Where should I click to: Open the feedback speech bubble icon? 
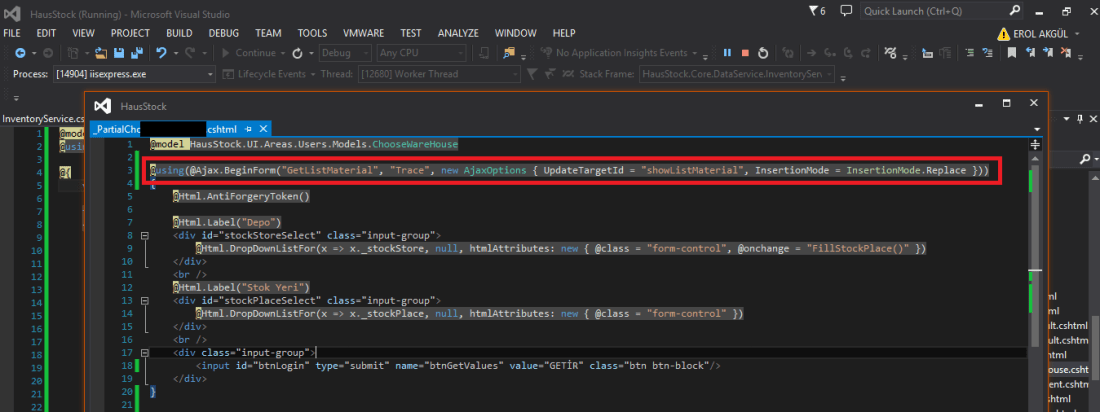click(846, 12)
